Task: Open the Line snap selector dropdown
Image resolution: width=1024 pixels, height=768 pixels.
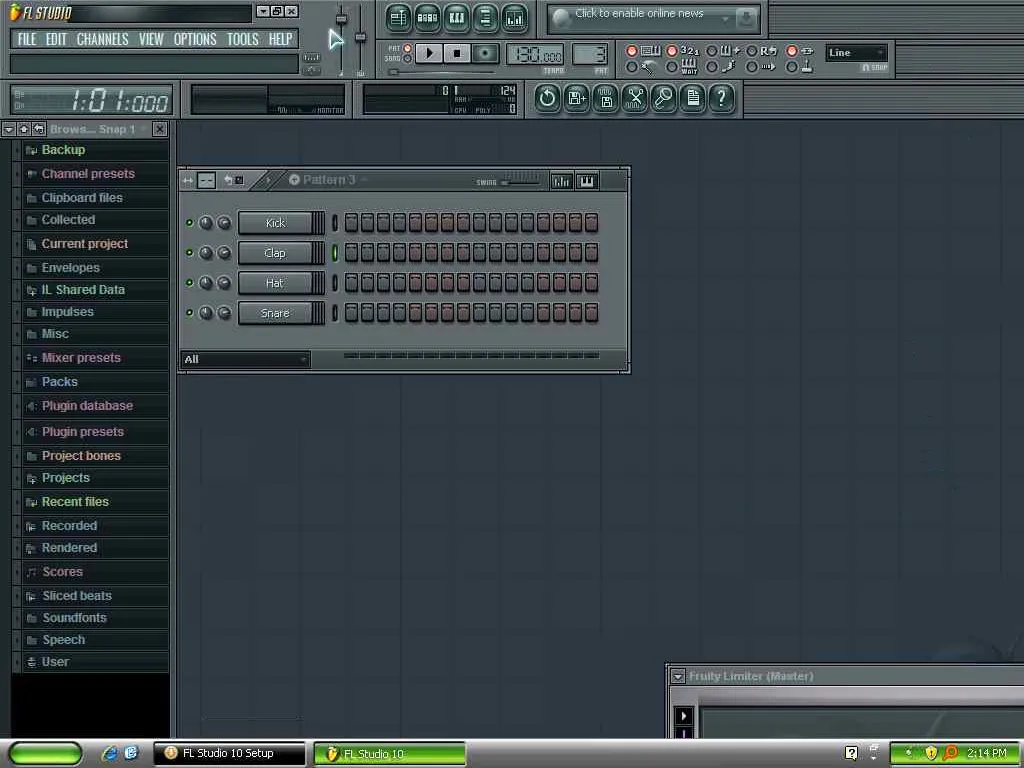Action: tap(856, 53)
